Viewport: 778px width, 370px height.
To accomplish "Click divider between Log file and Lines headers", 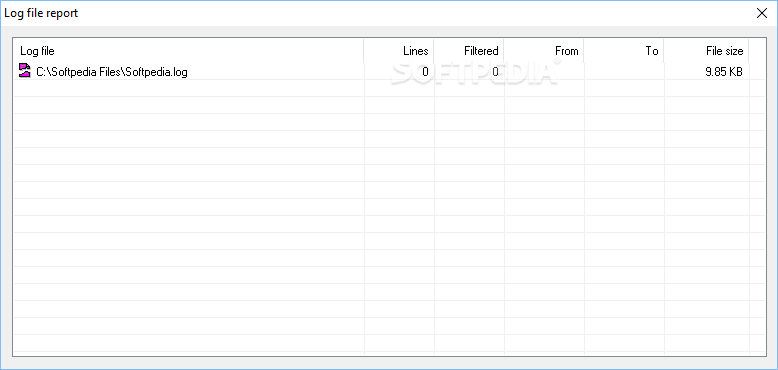I will click(x=364, y=51).
